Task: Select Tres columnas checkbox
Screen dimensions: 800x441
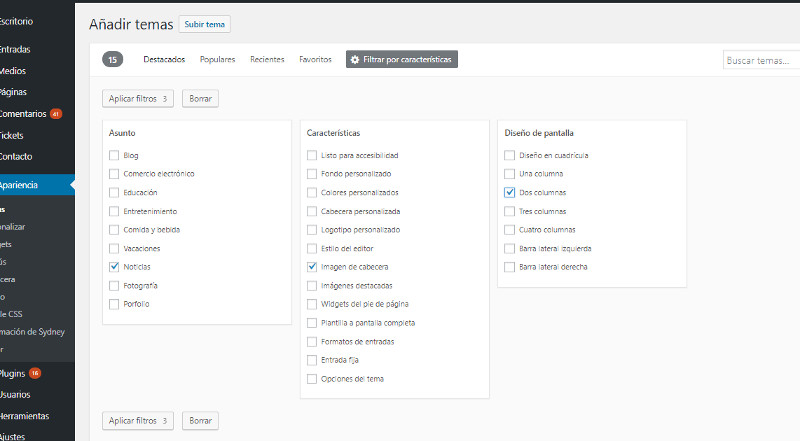Action: click(x=509, y=211)
